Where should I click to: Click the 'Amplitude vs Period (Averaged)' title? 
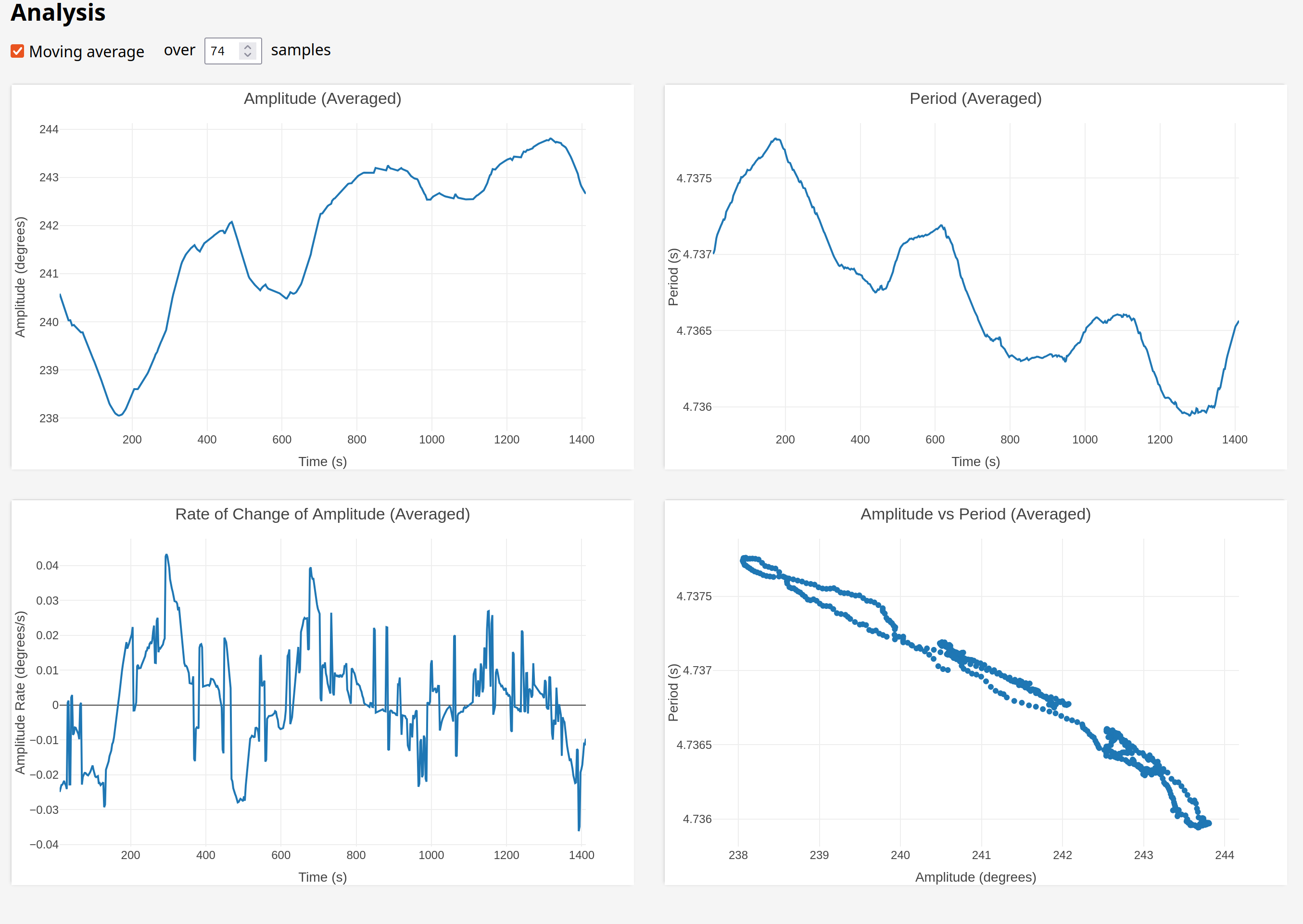[x=975, y=514]
